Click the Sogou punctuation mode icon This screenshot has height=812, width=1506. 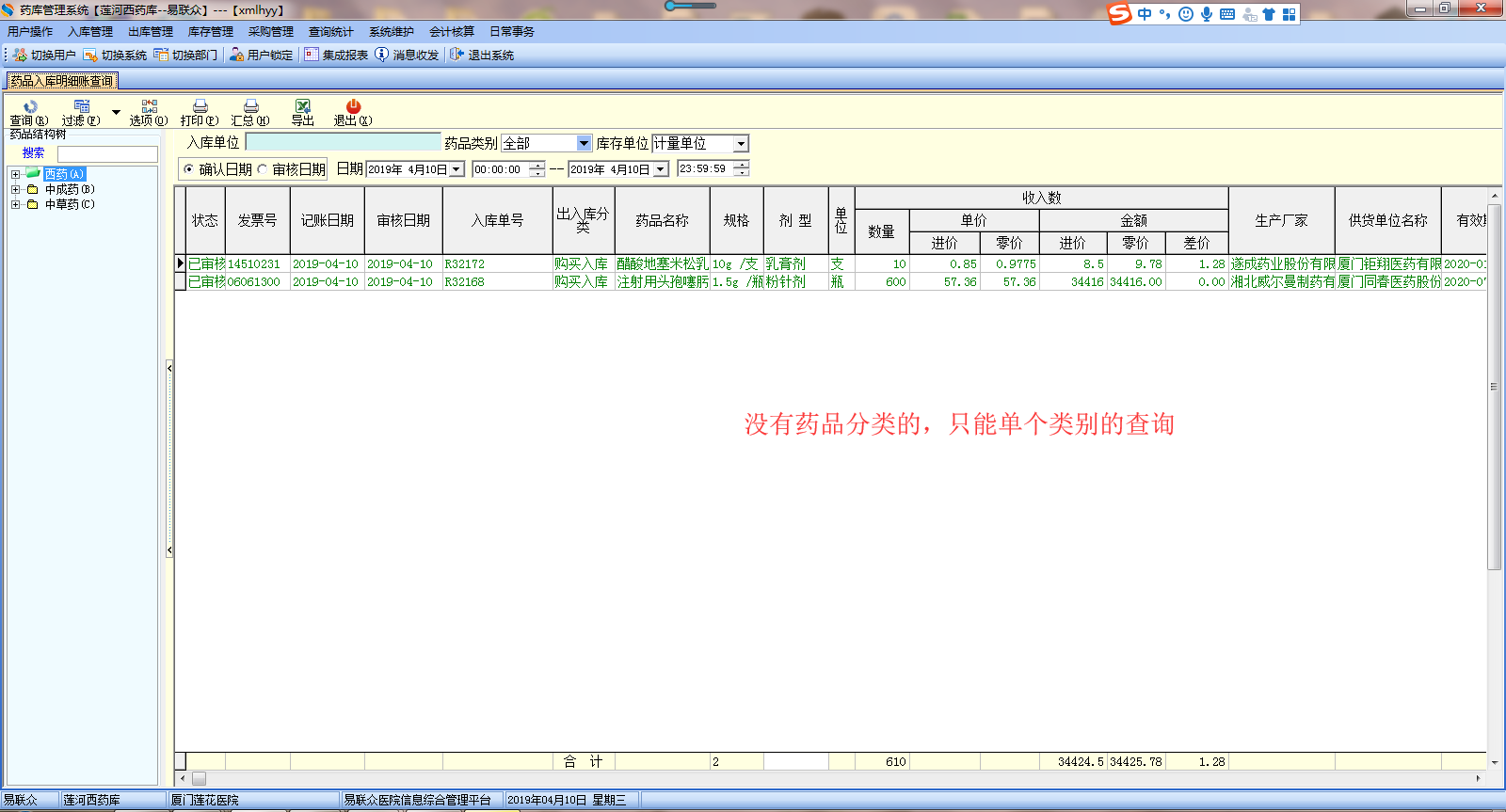[x=1165, y=14]
